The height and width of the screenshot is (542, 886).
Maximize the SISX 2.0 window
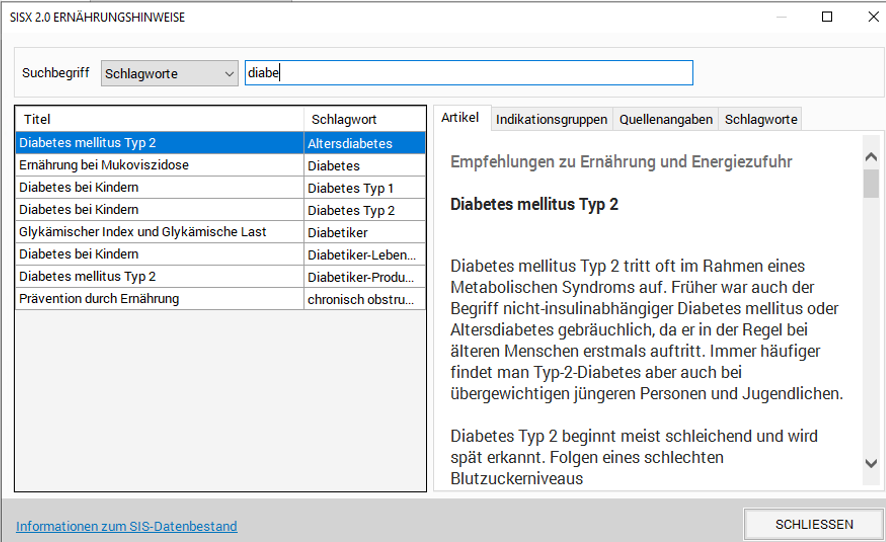pyautogui.click(x=827, y=17)
